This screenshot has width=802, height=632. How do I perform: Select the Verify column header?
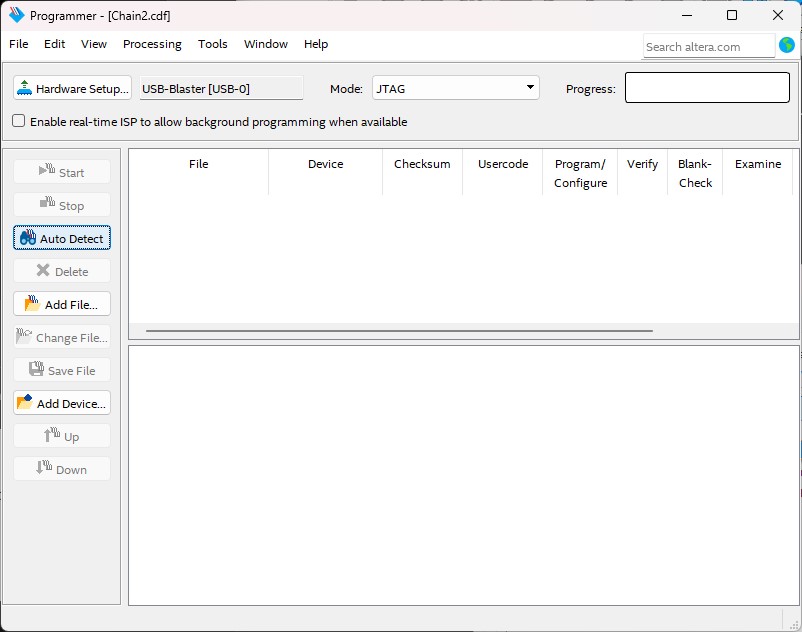642,172
